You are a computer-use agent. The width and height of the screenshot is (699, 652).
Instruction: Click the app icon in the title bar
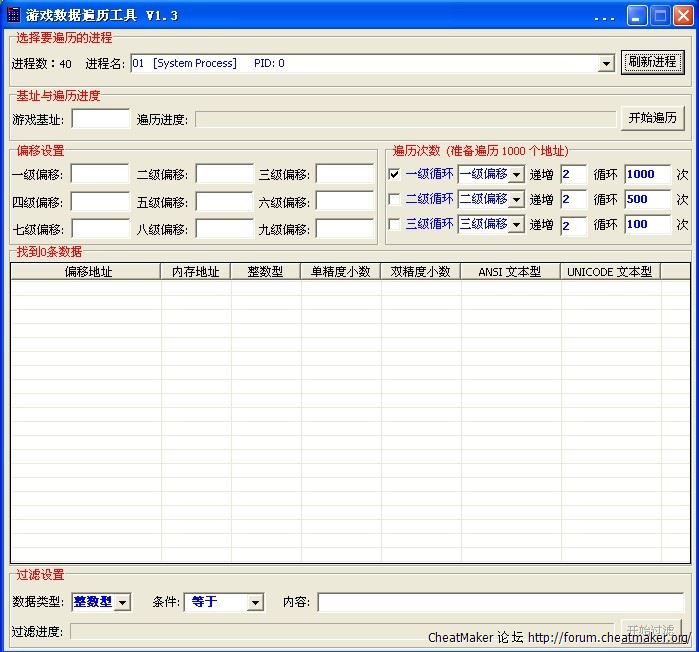click(x=13, y=15)
